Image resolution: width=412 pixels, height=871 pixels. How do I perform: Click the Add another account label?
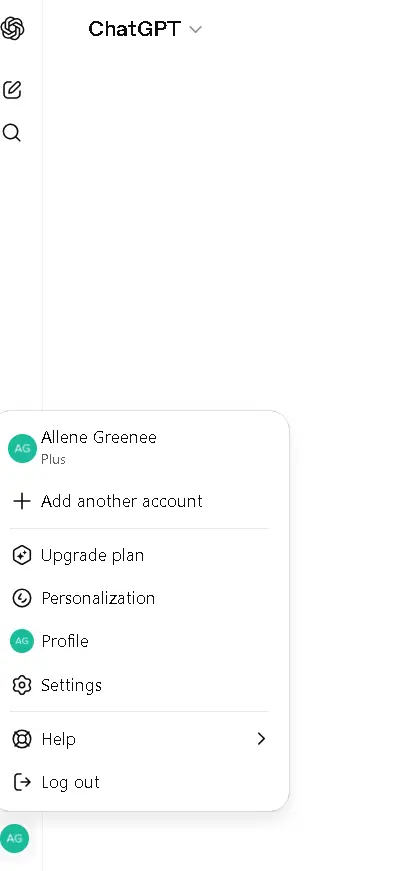point(122,501)
